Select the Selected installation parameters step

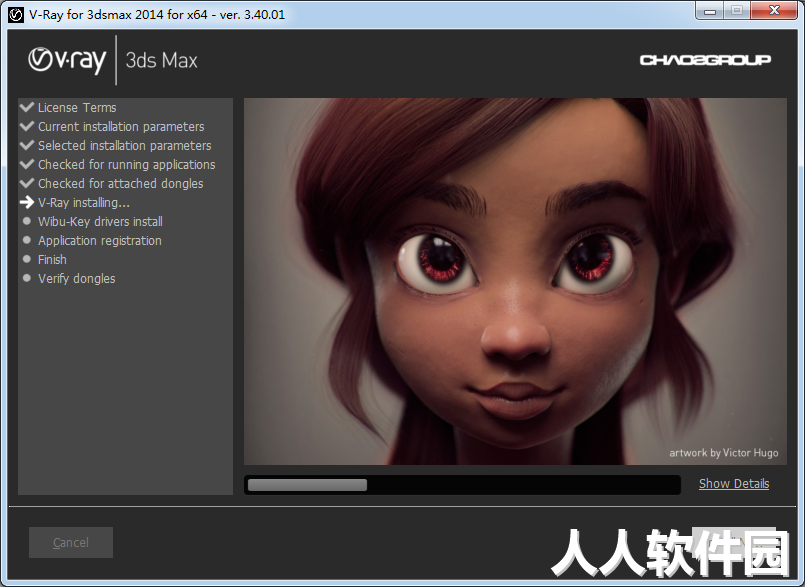click(x=125, y=145)
